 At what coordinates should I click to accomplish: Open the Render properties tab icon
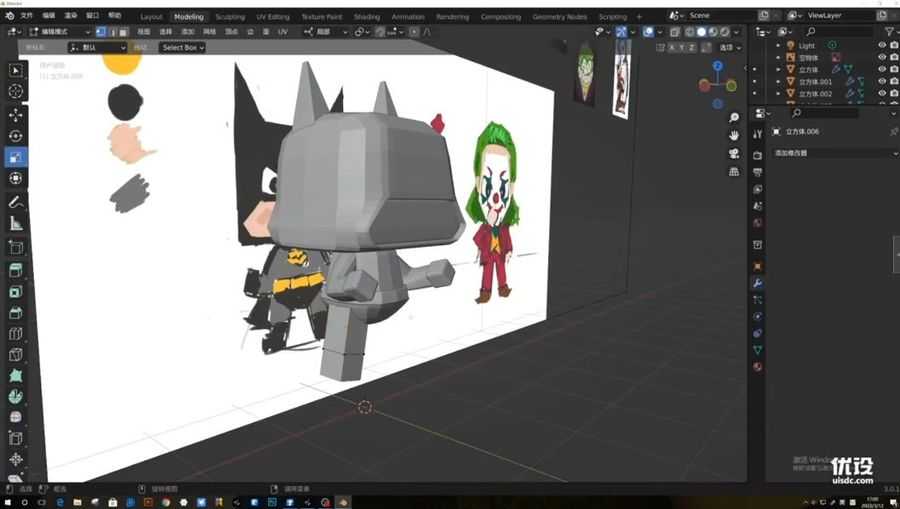[758, 155]
